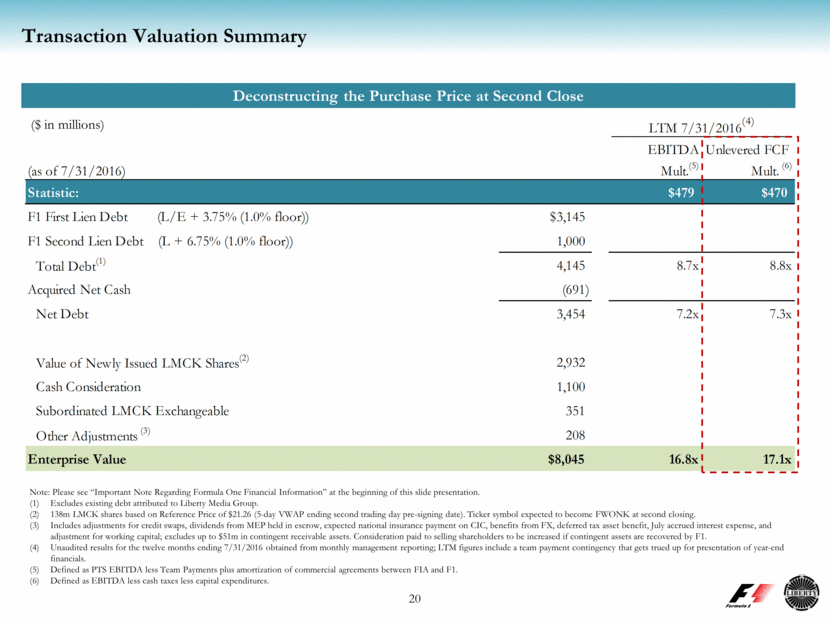Select the $470 Unlevered FCF statistic
Image resolution: width=830 pixels, height=623 pixels.
(x=775, y=192)
